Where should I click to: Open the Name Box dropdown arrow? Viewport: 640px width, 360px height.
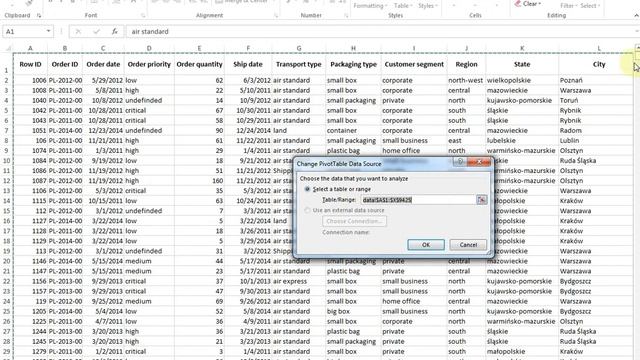coord(48,31)
